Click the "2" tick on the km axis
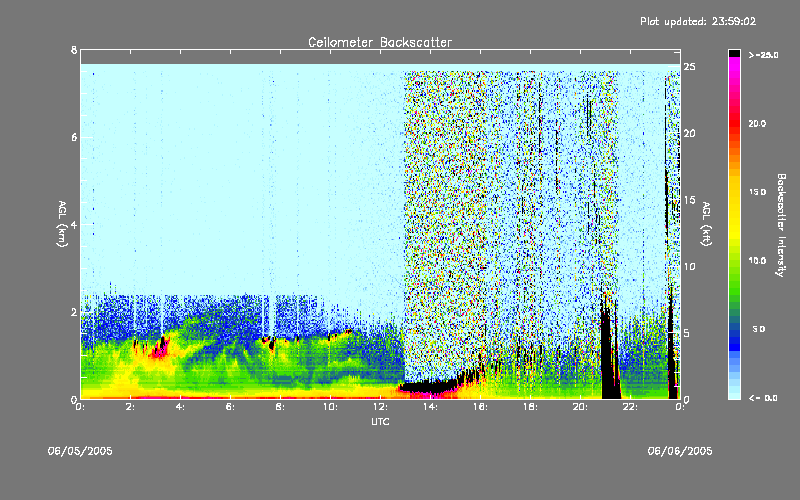Screen dimensions: 800x500 (x=74, y=312)
